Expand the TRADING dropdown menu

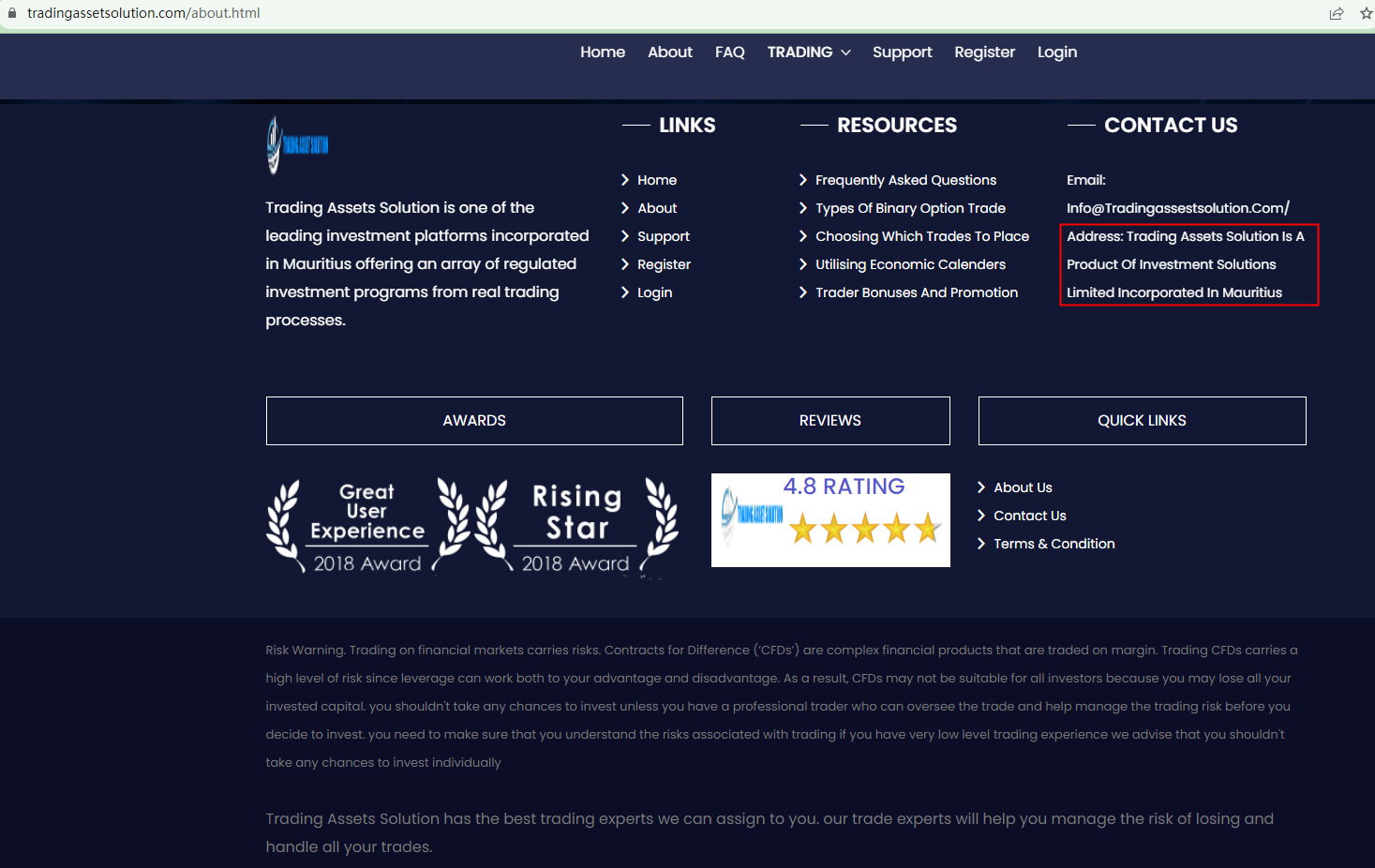(x=809, y=52)
